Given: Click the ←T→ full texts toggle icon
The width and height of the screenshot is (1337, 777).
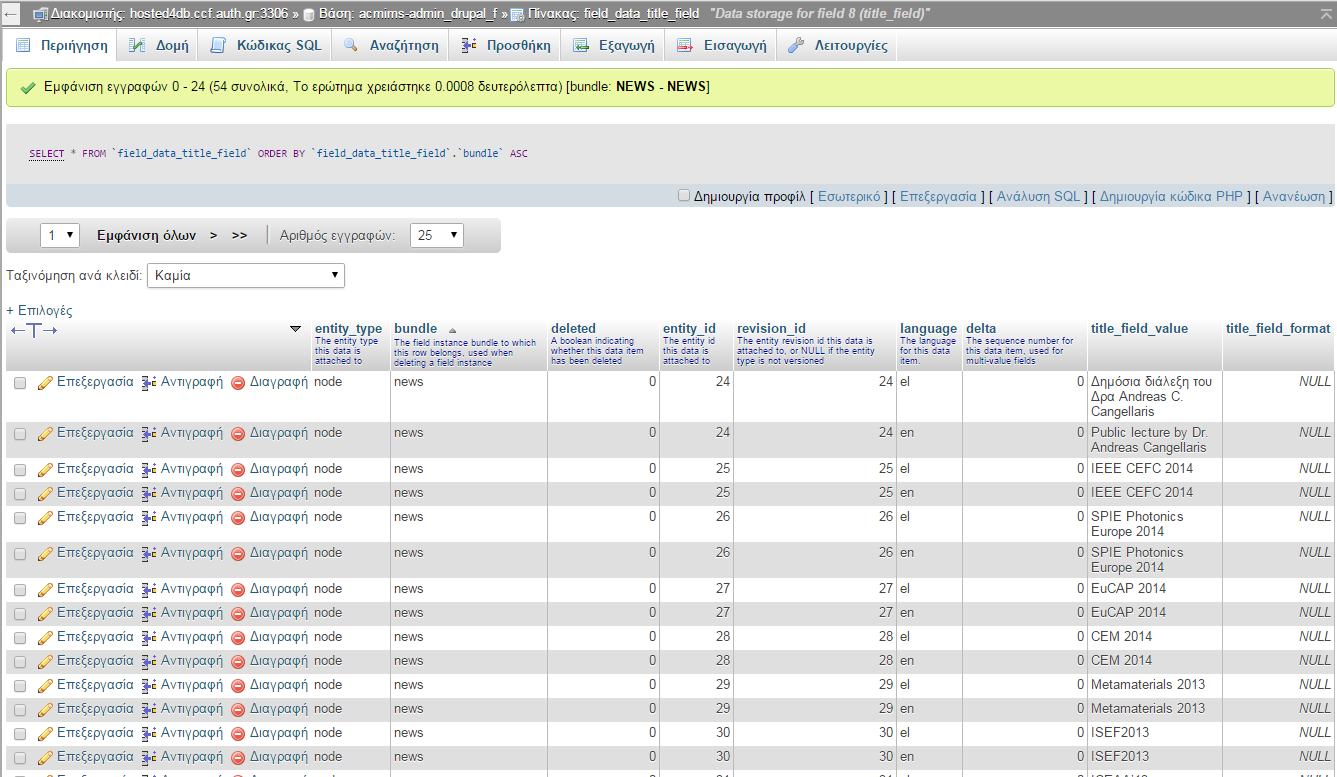Looking at the screenshot, I should click(x=34, y=330).
